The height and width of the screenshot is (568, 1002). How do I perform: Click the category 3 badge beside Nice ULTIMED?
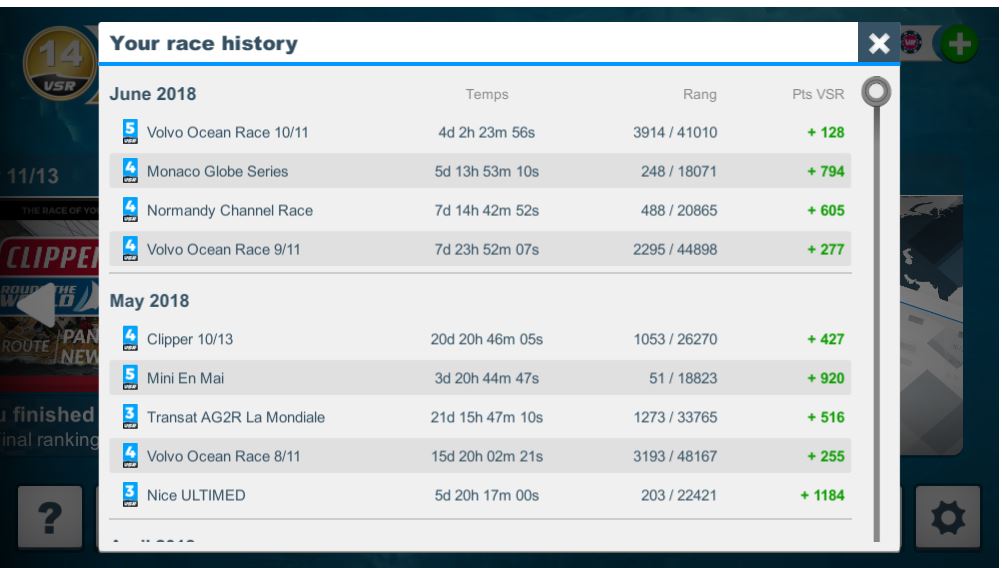(130, 495)
